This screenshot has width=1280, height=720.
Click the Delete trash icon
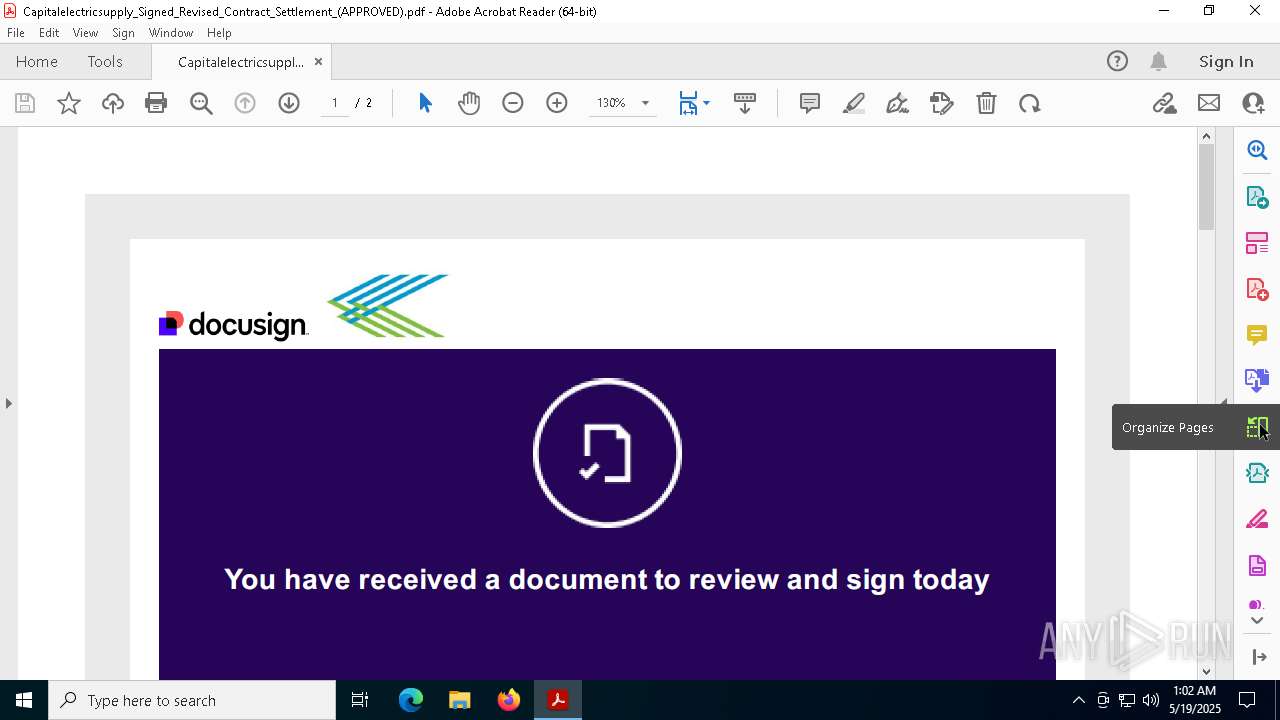tap(986, 103)
